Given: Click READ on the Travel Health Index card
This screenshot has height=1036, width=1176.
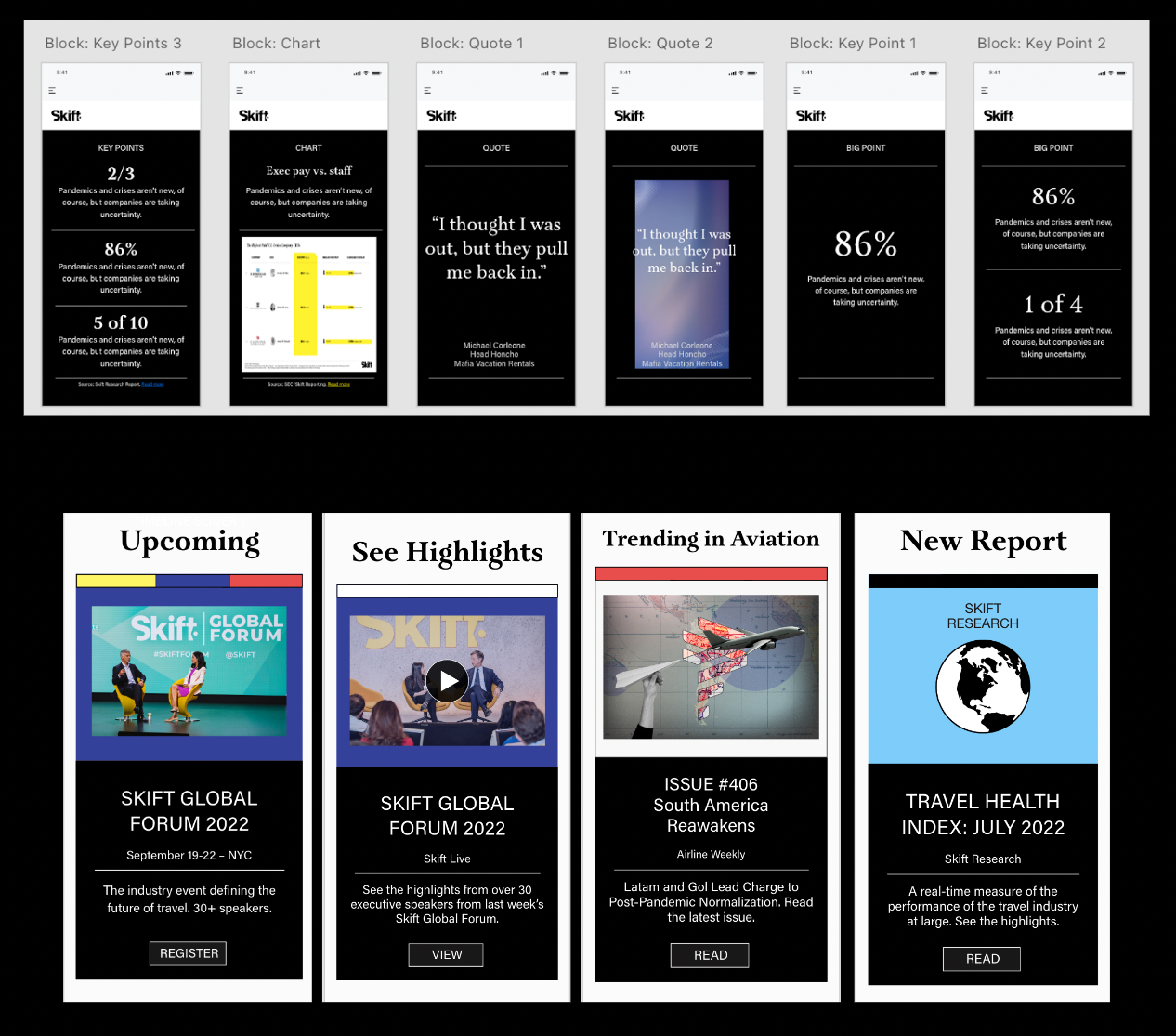Looking at the screenshot, I should 981,959.
